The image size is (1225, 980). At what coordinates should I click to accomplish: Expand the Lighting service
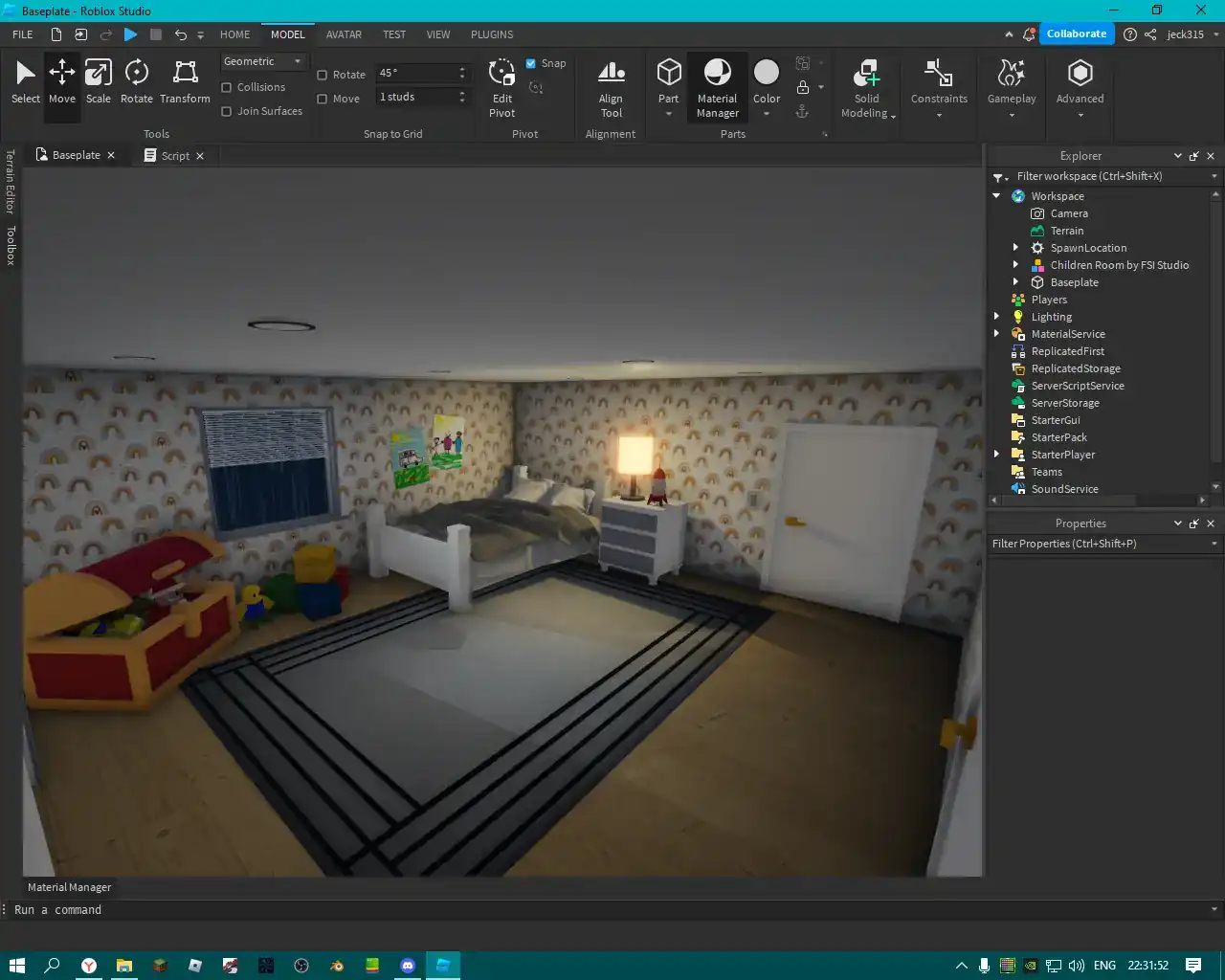996,317
